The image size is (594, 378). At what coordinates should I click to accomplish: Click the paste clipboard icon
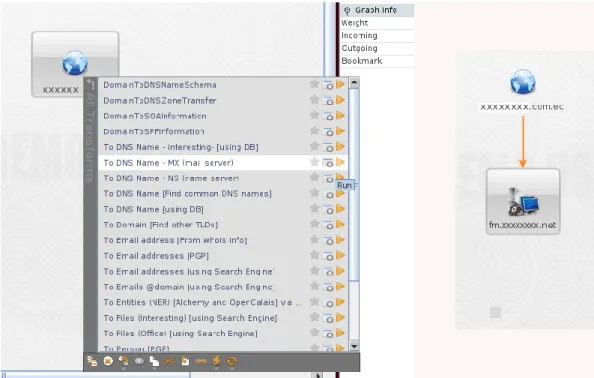(185, 361)
